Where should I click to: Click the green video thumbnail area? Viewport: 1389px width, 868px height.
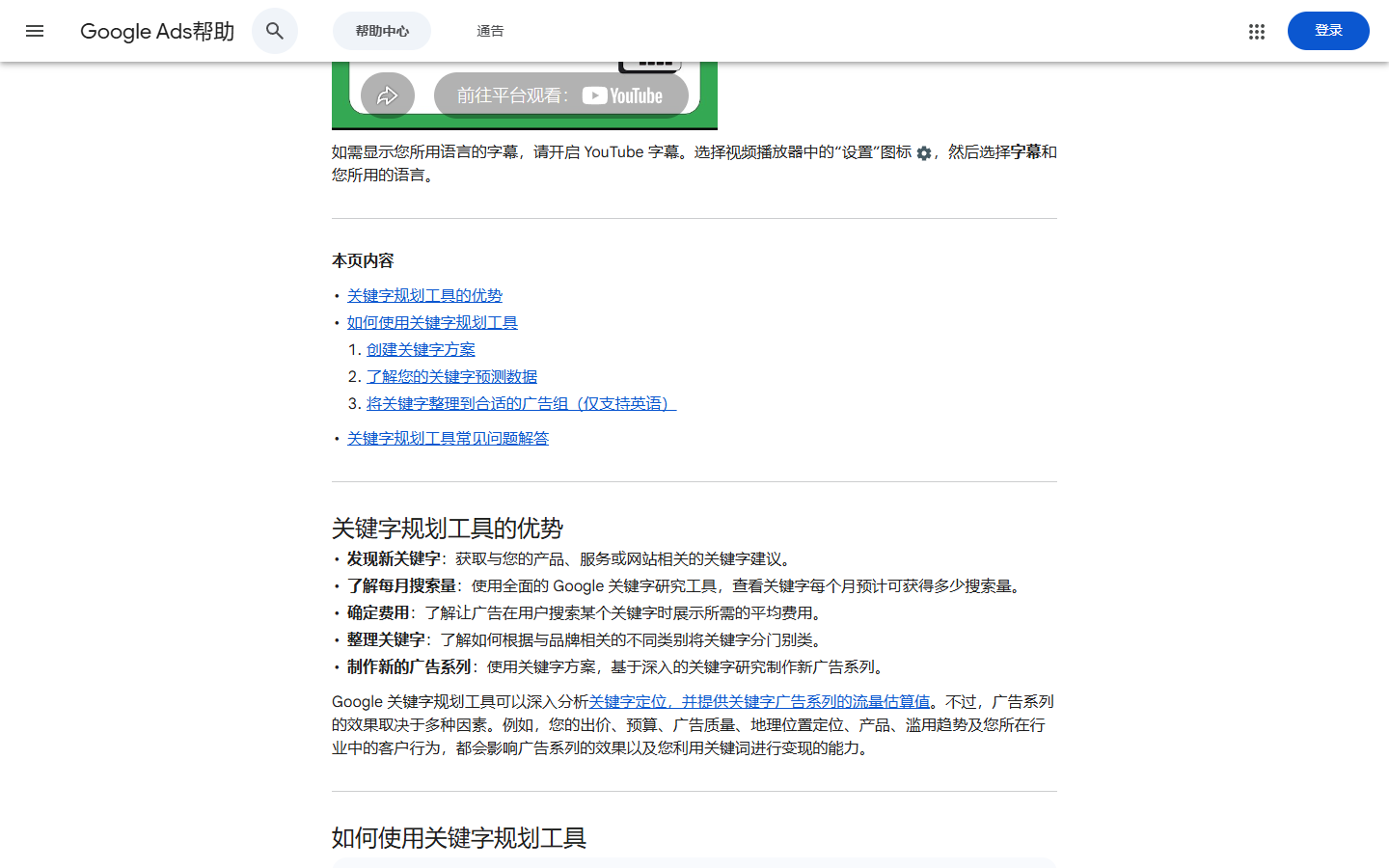[x=525, y=95]
